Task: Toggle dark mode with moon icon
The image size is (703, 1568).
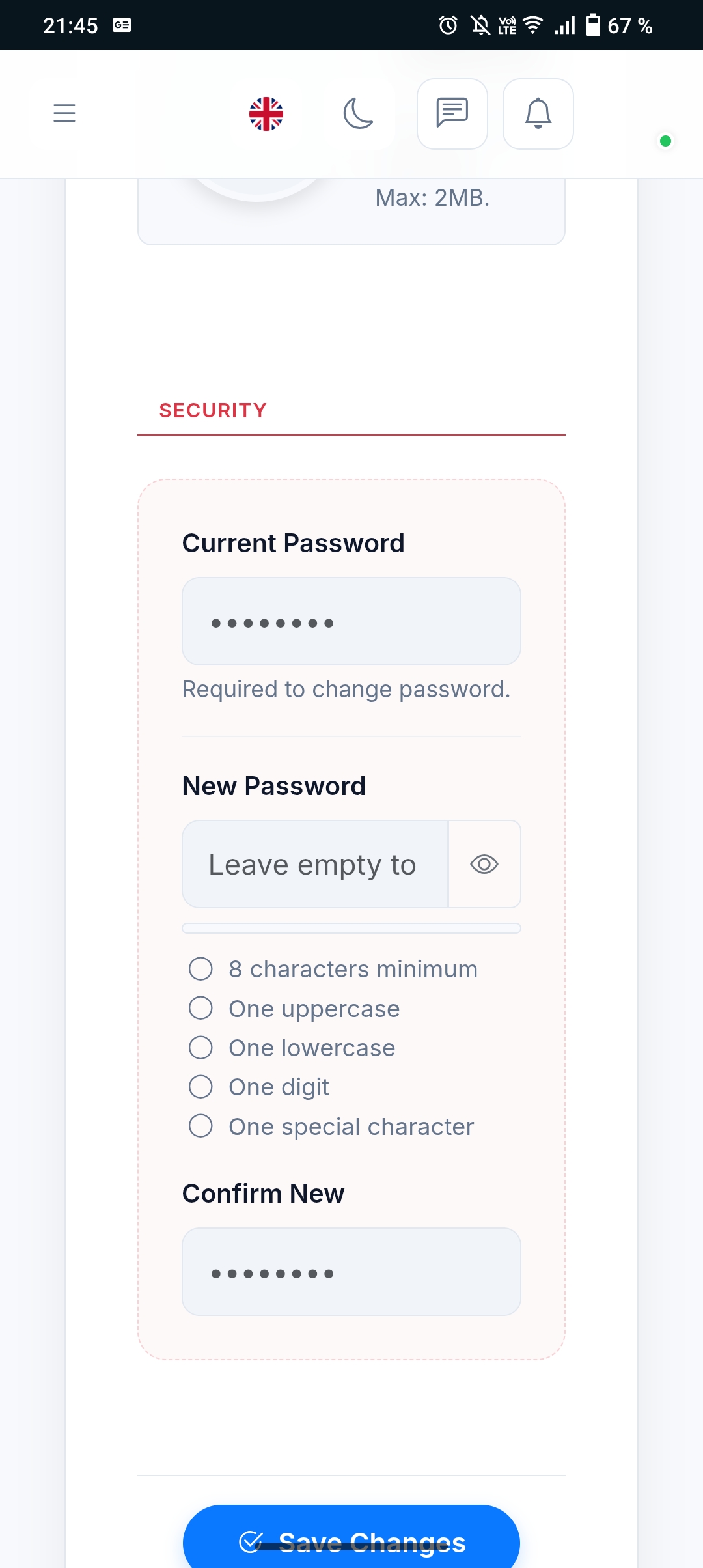Action: pyautogui.click(x=358, y=114)
